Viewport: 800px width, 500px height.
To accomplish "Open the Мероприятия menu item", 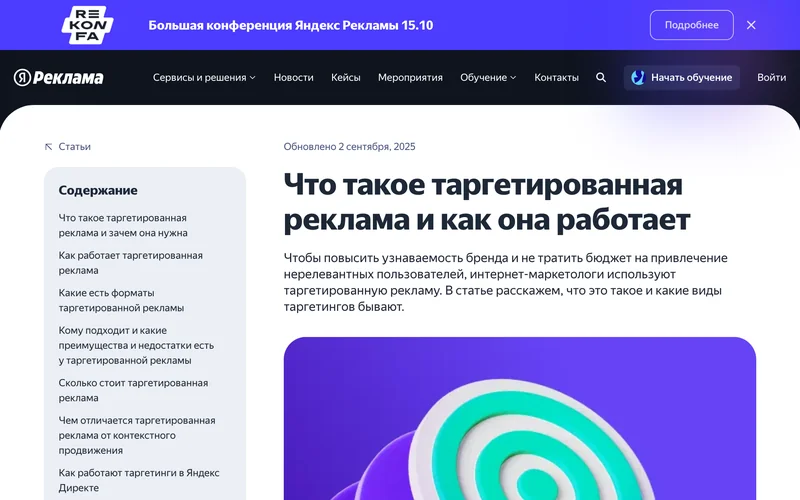I will pos(410,78).
